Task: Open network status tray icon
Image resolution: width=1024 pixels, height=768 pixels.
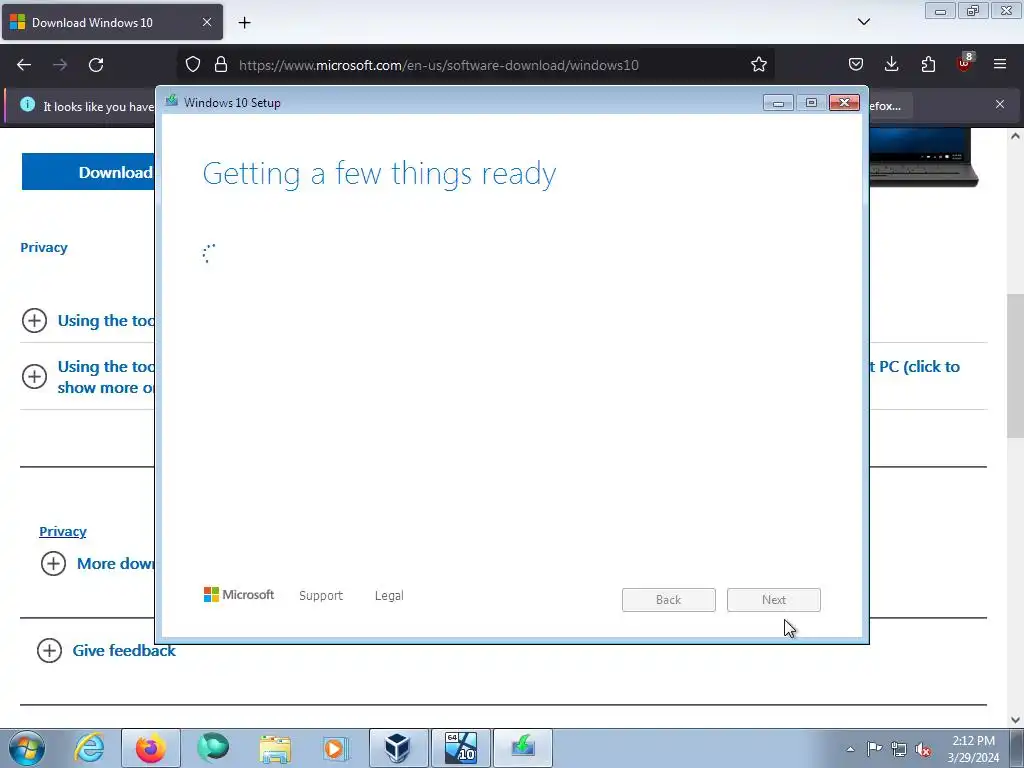Action: [899, 749]
